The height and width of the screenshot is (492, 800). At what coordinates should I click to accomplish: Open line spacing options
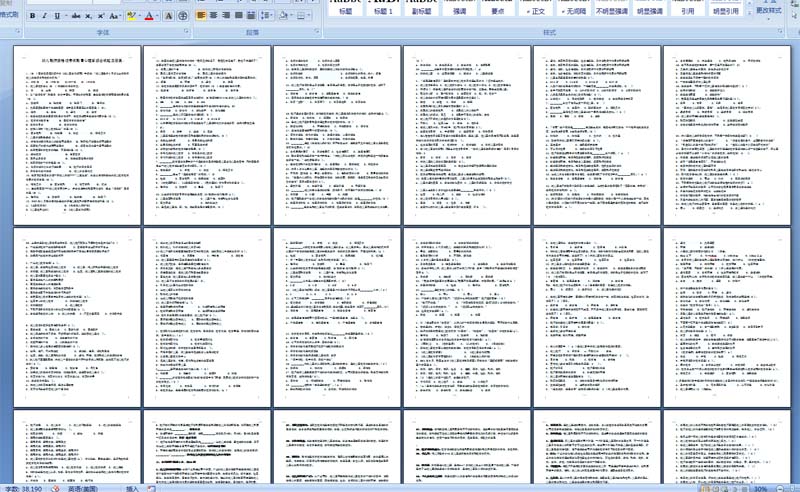pyautogui.click(x=266, y=15)
